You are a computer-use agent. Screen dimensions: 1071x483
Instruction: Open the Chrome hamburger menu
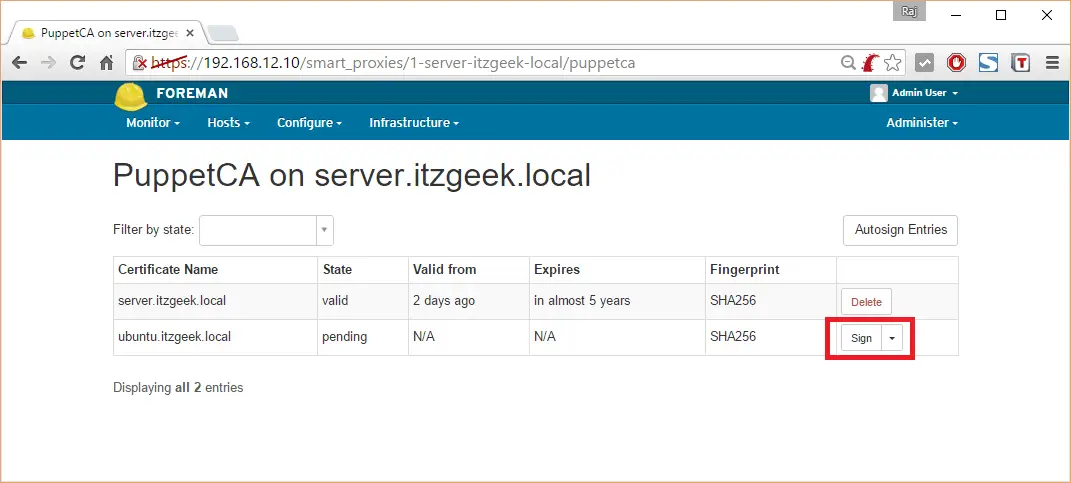pos(1053,63)
